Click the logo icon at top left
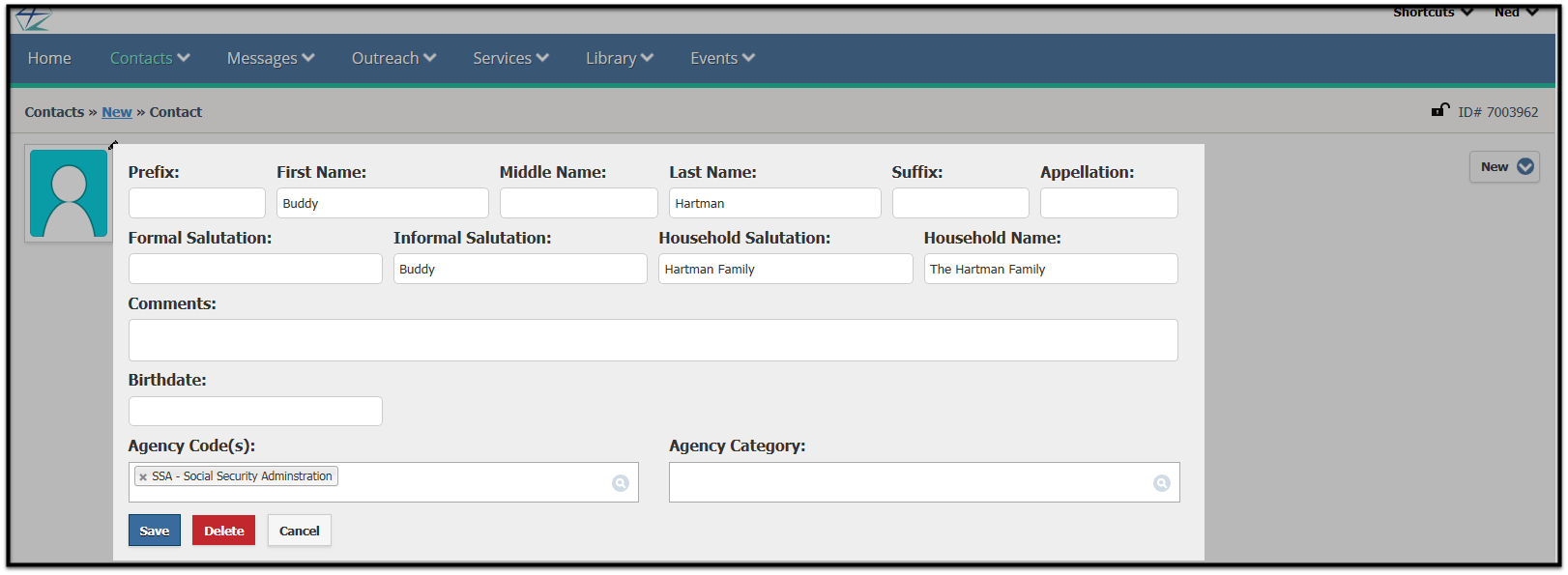1568x575 pixels. (x=33, y=18)
